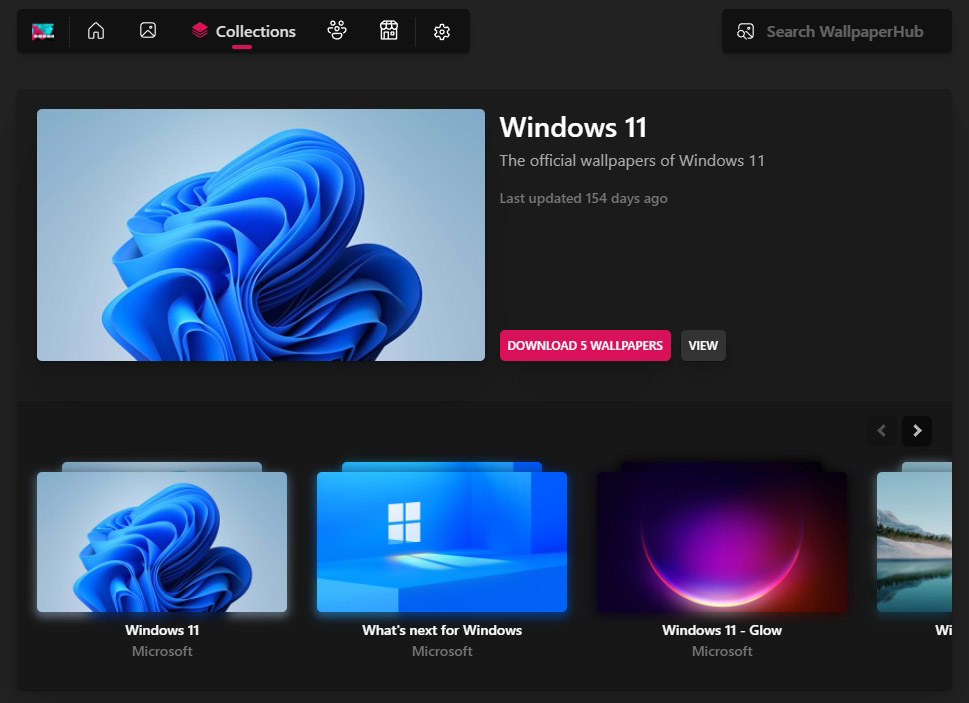Click the Windows 11 heading title

click(573, 127)
